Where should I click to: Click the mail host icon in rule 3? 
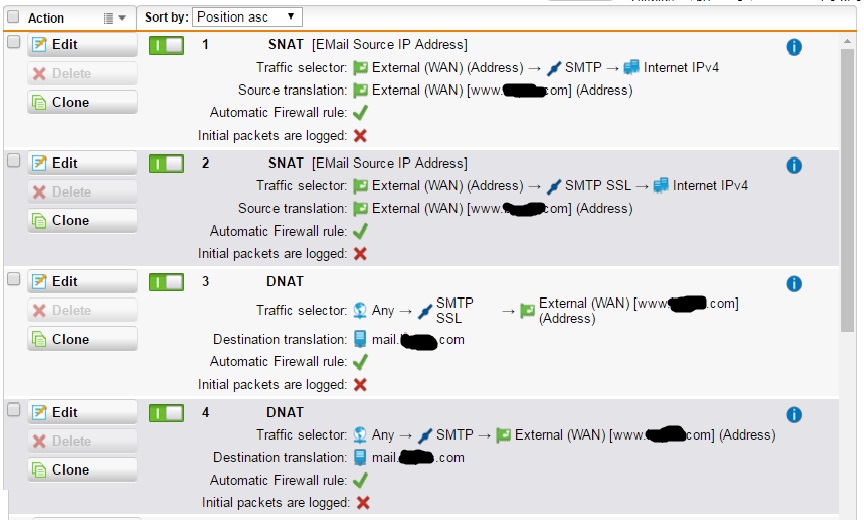tap(360, 339)
